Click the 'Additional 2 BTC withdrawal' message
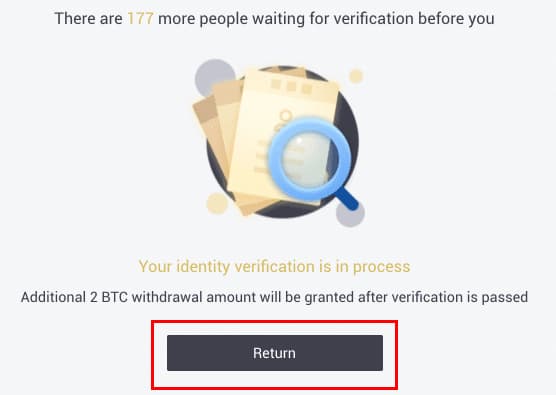Image resolution: width=556 pixels, height=395 pixels. point(274,297)
